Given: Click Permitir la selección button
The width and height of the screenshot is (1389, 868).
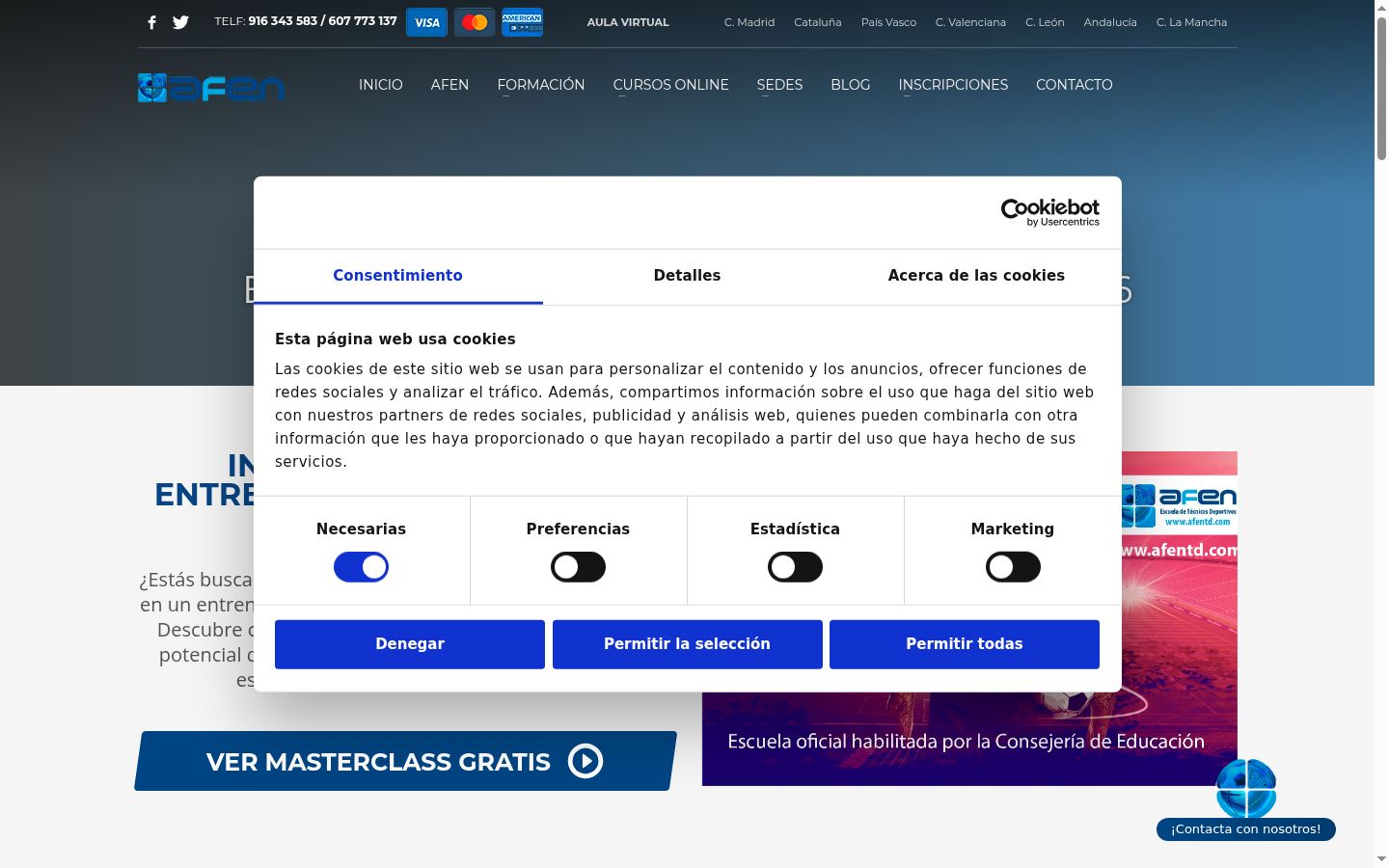Looking at the screenshot, I should pyautogui.click(x=688, y=644).
